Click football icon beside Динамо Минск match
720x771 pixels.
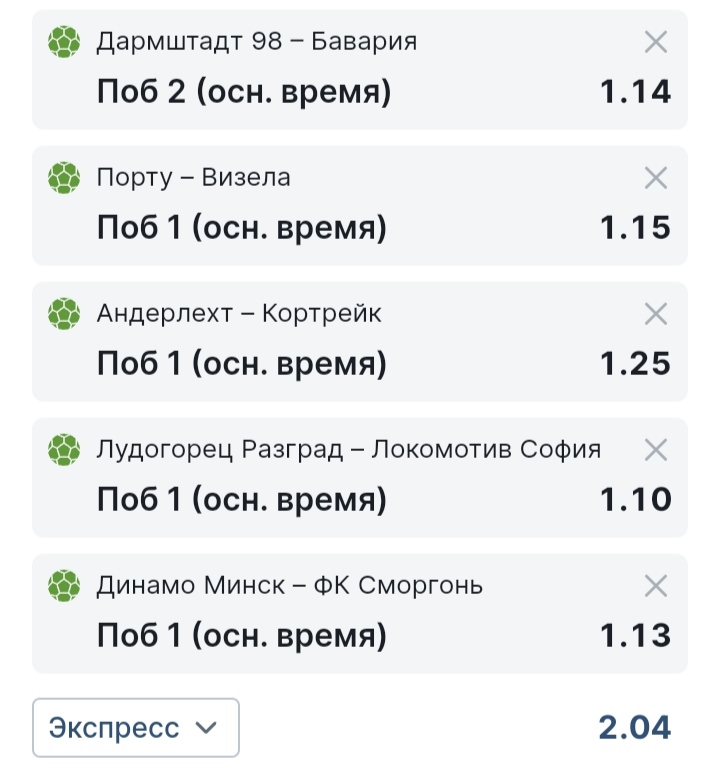[64, 586]
